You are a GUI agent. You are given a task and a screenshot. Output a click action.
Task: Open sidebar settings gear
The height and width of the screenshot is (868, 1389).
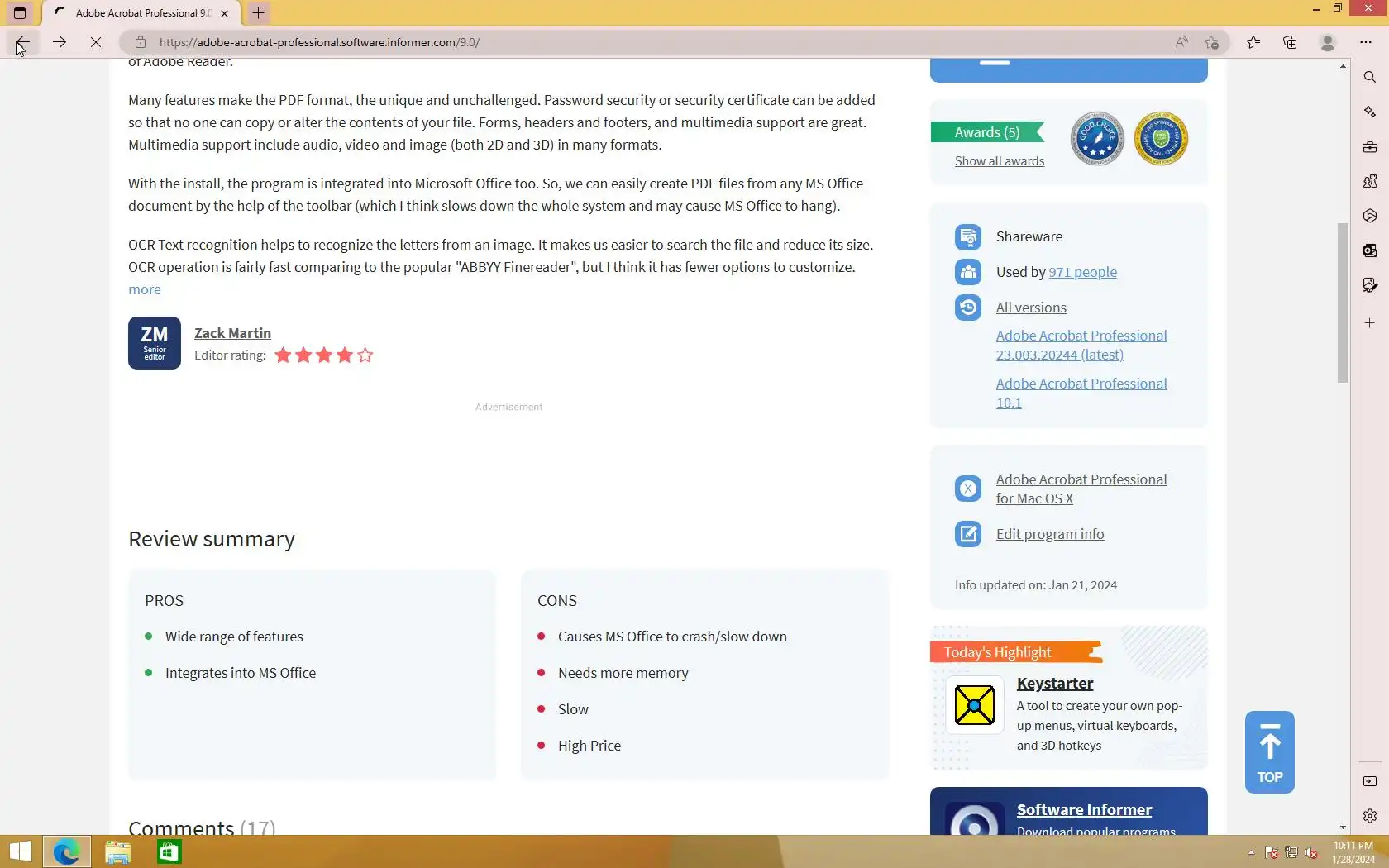pyautogui.click(x=1370, y=816)
